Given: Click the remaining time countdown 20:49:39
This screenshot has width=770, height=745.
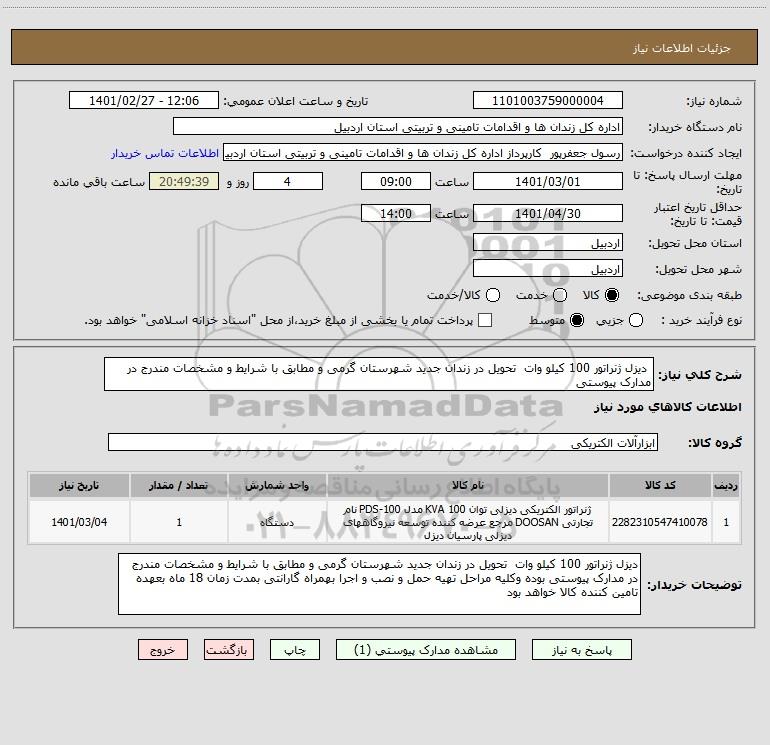Looking at the screenshot, I should coord(184,181).
